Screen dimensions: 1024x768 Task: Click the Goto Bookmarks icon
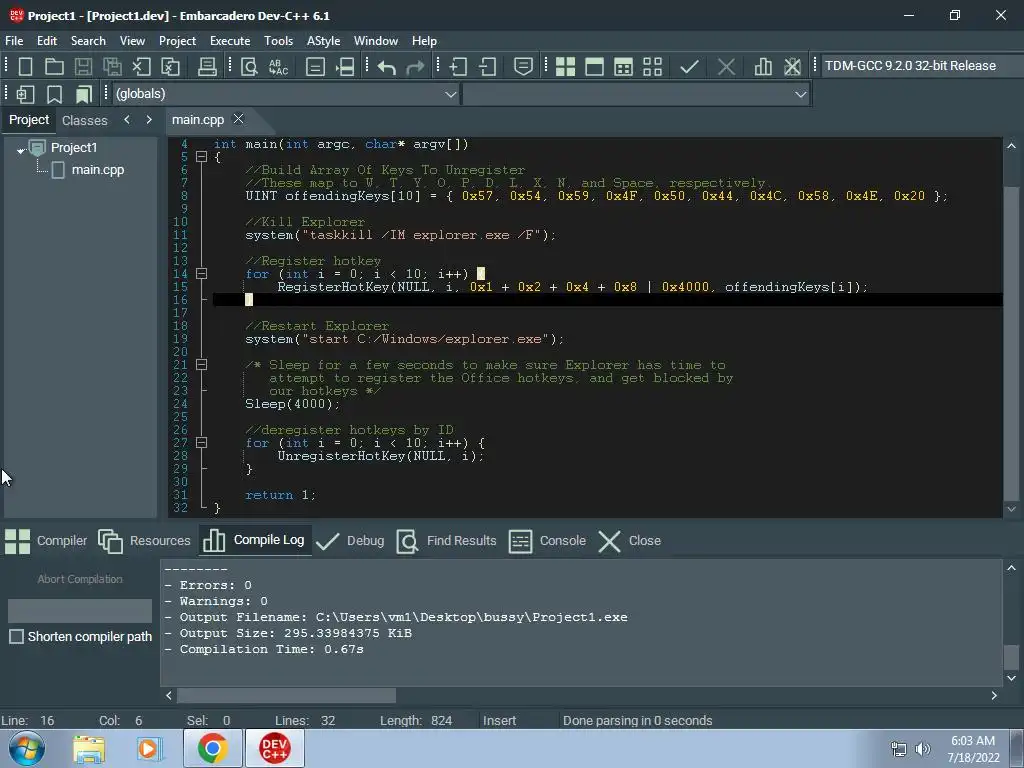83,94
